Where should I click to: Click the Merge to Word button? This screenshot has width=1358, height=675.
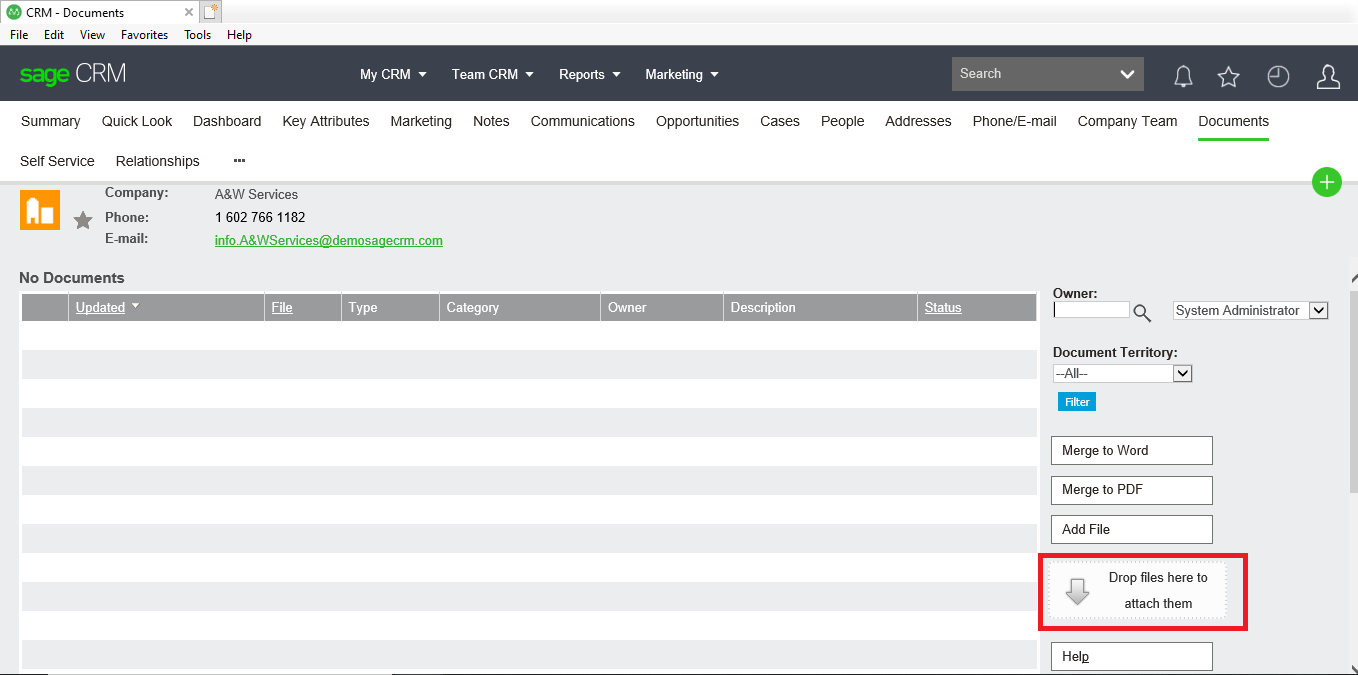click(1131, 451)
